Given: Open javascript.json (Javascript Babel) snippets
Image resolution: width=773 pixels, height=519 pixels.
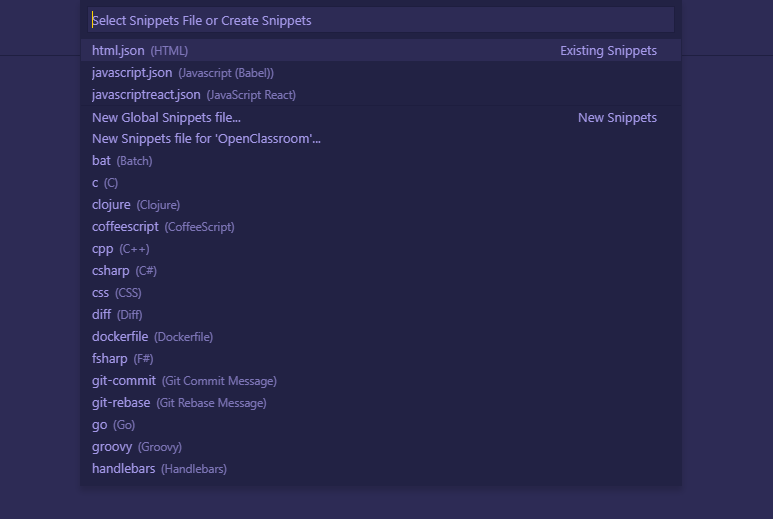Looking at the screenshot, I should tap(183, 73).
